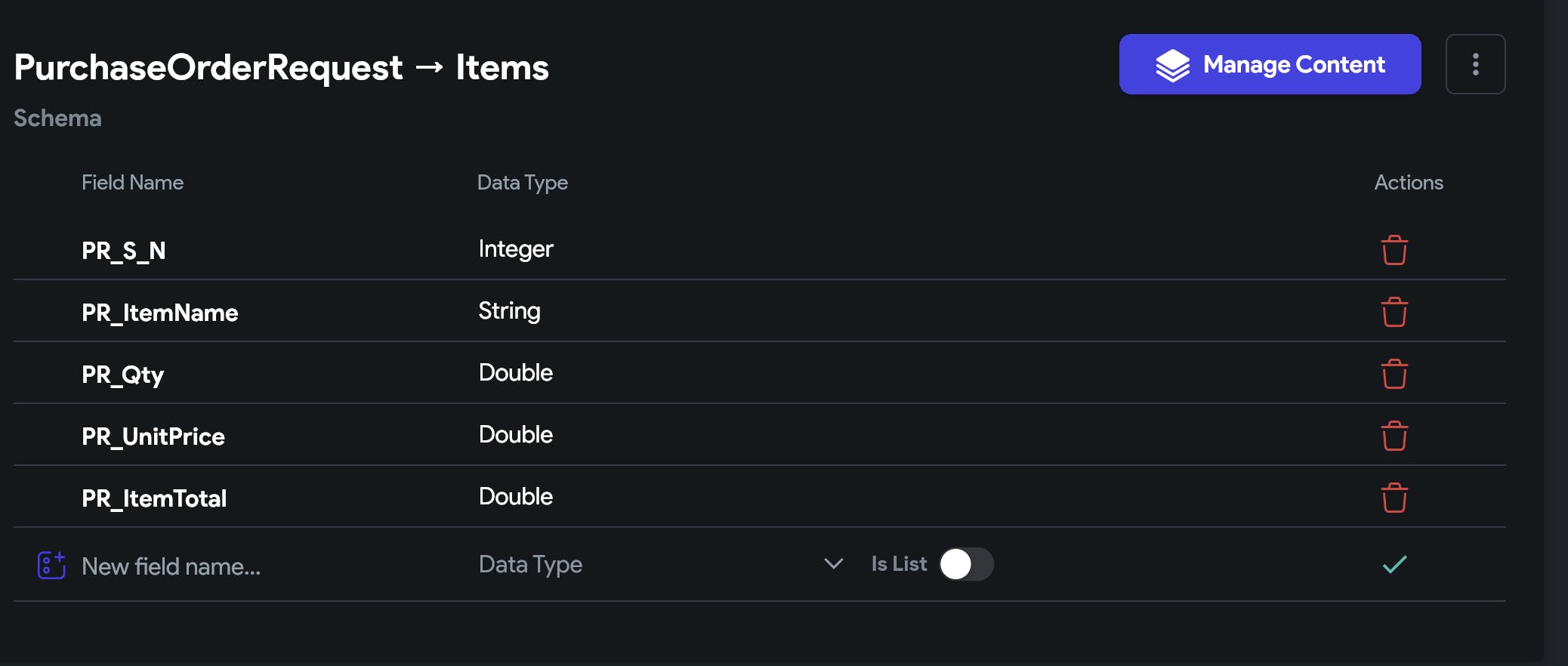Click the Field Name column header
1568x666 pixels.
(132, 183)
